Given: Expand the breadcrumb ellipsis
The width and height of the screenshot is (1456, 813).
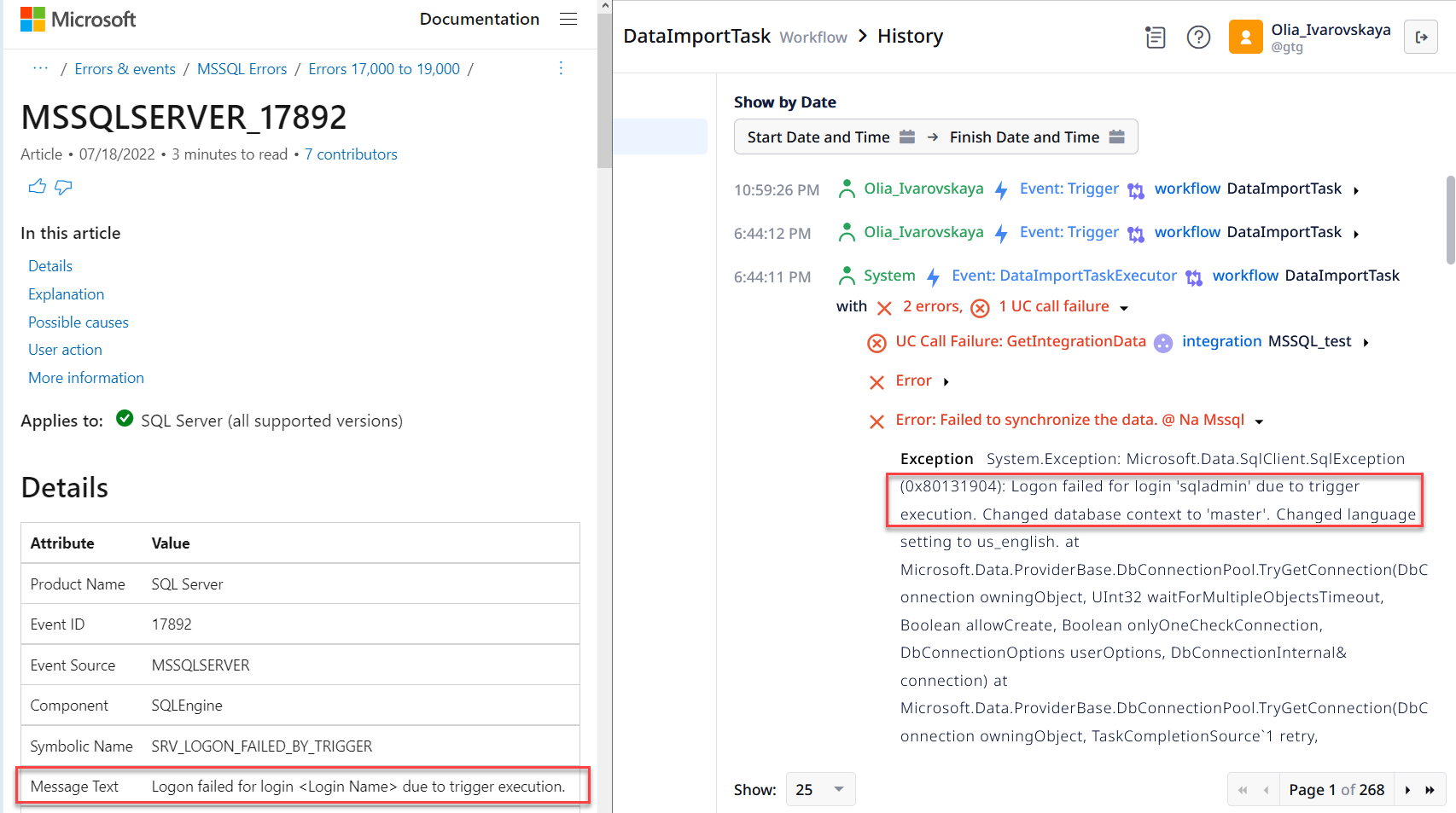Looking at the screenshot, I should click(40, 68).
